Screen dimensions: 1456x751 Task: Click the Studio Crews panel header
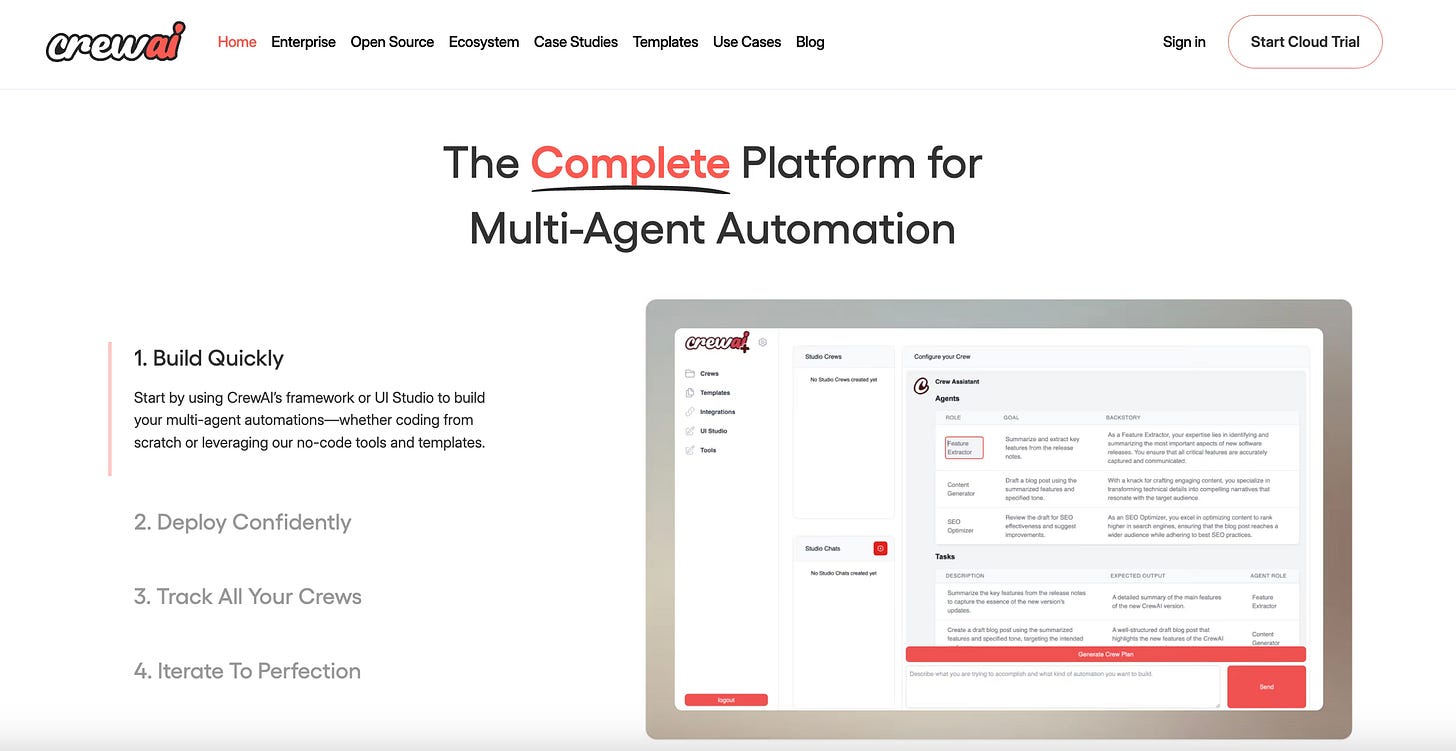tap(843, 356)
